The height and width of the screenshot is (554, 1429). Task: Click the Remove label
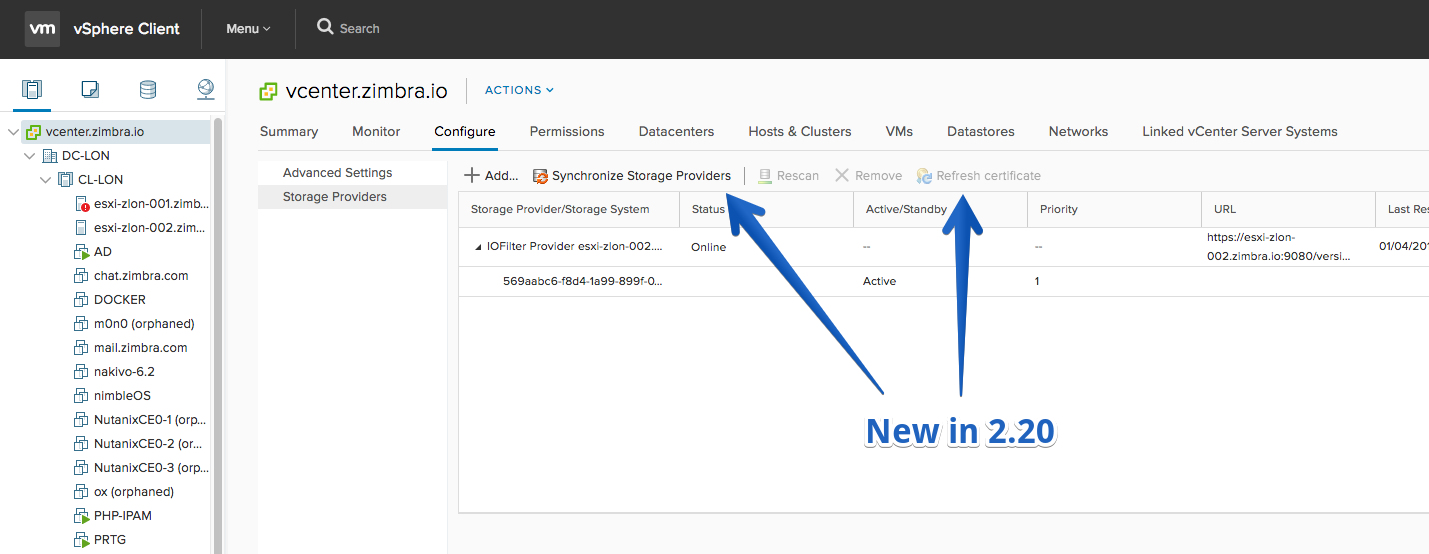pos(879,176)
